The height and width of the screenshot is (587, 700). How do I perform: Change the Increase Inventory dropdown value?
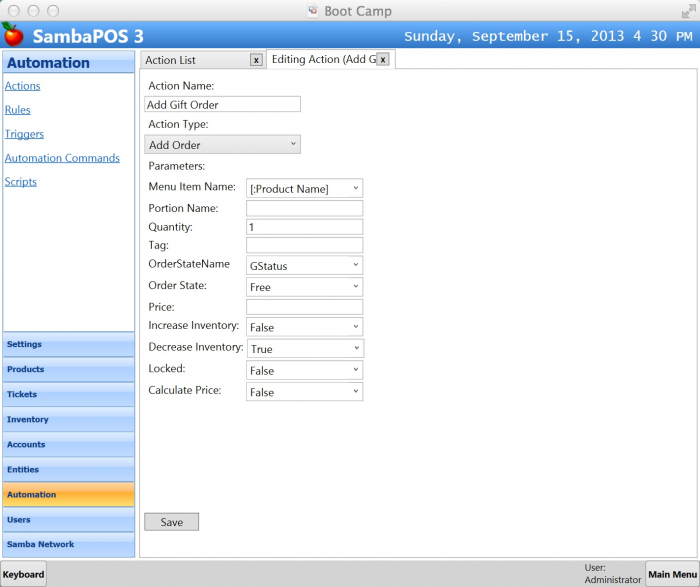coord(304,327)
